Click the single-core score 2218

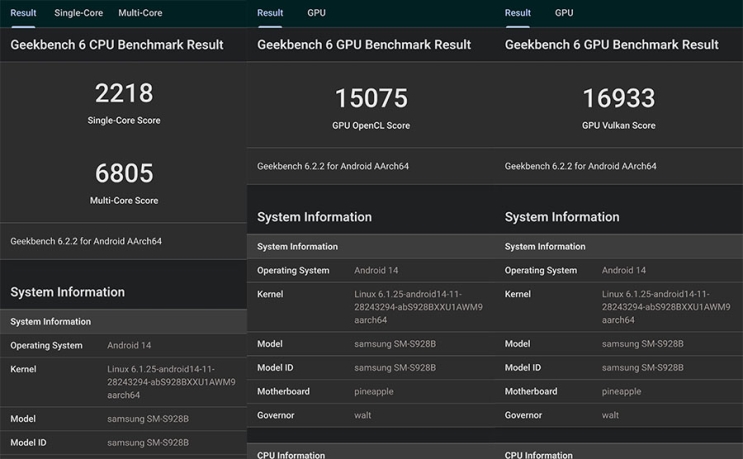pos(124,94)
